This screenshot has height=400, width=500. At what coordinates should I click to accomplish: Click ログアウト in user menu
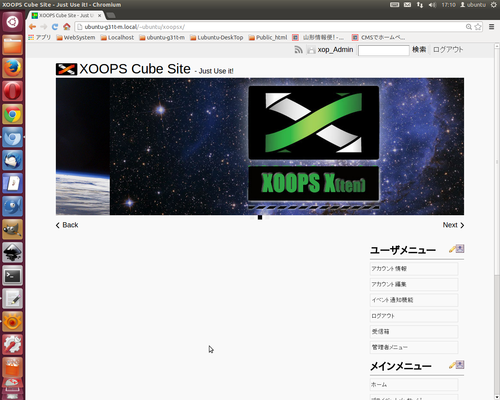point(414,316)
